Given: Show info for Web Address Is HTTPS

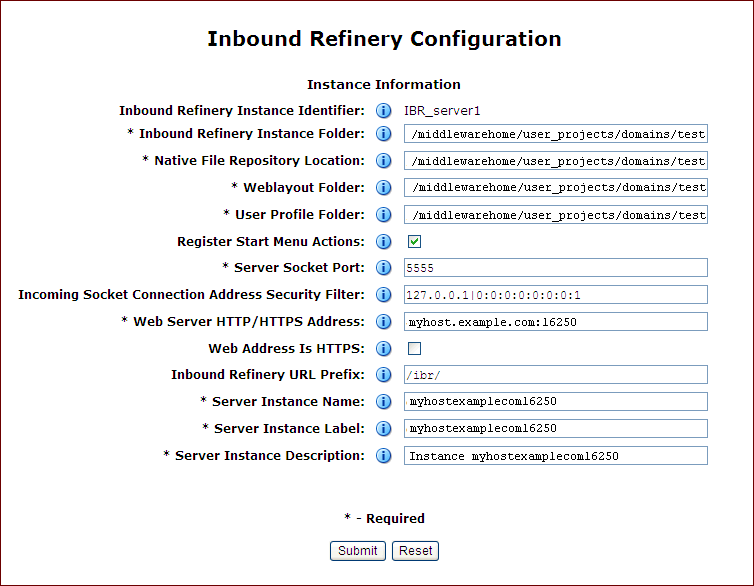Looking at the screenshot, I should point(383,349).
